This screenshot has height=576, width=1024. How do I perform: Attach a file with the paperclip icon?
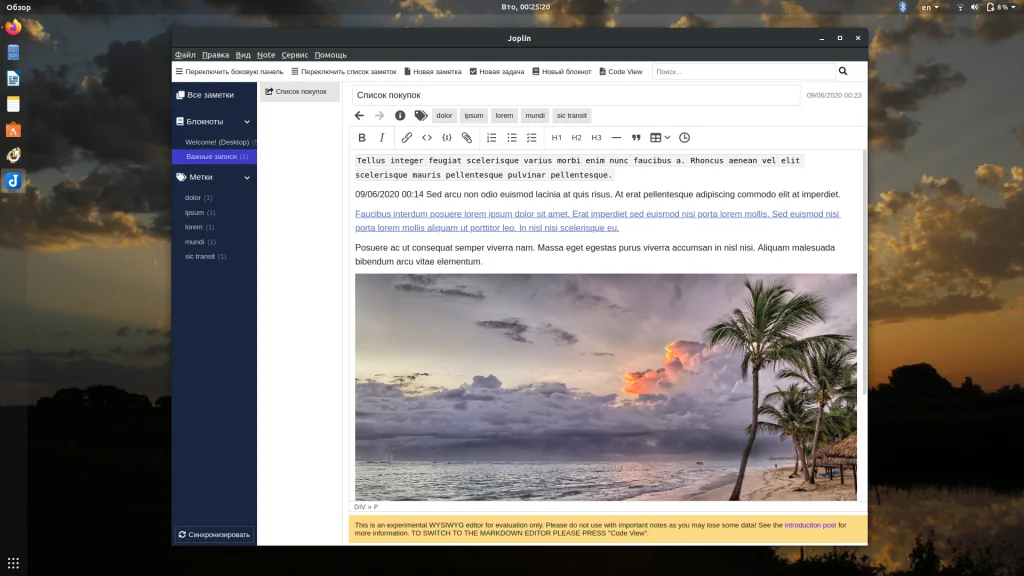coord(466,138)
